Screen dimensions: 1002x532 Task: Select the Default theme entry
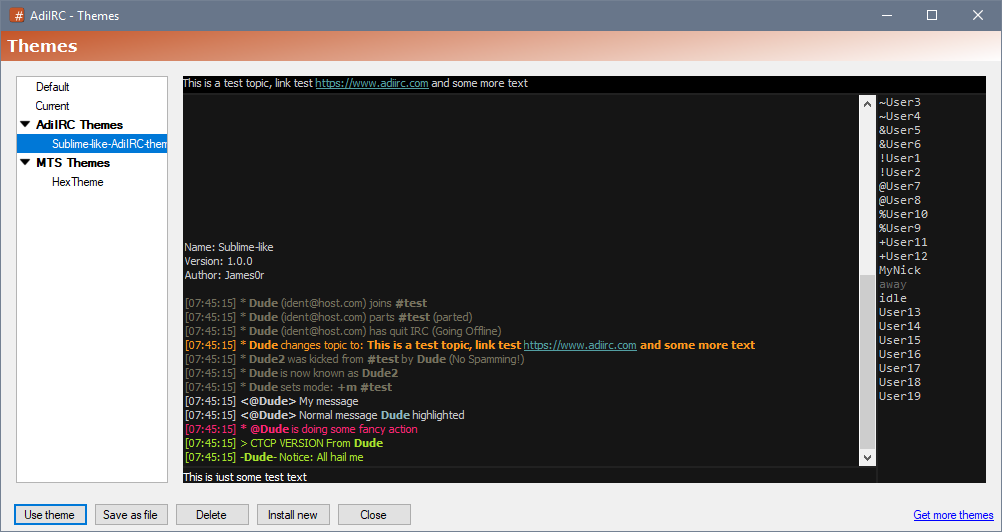[52, 87]
